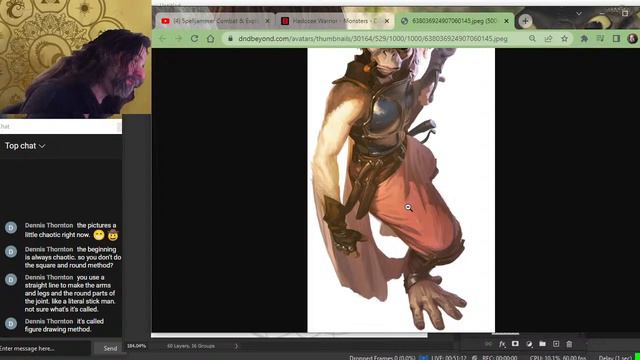Close the Hadozee Warrior tab
Image resolution: width=640 pixels, height=360 pixels.
click(x=387, y=21)
